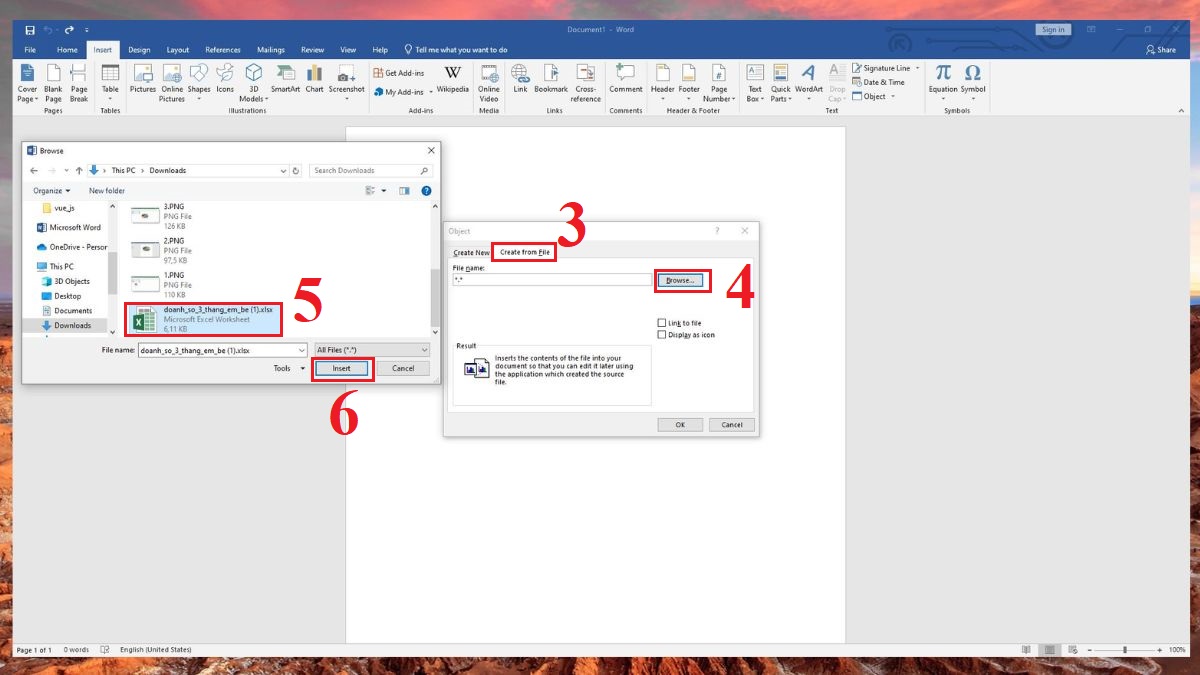Click New folder in Browse dialog
Image resolution: width=1200 pixels, height=675 pixels.
[107, 190]
